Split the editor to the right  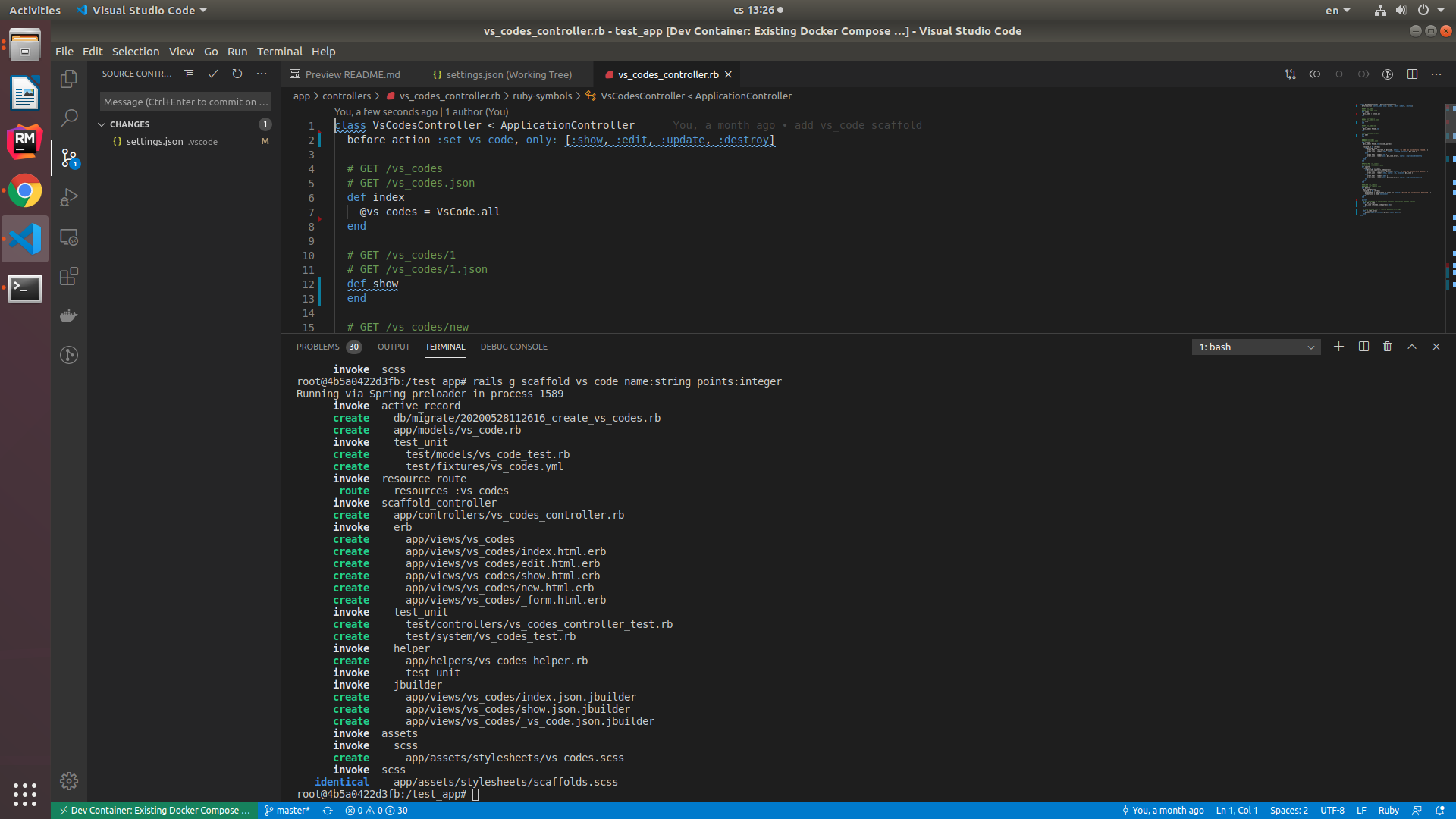(x=1412, y=74)
